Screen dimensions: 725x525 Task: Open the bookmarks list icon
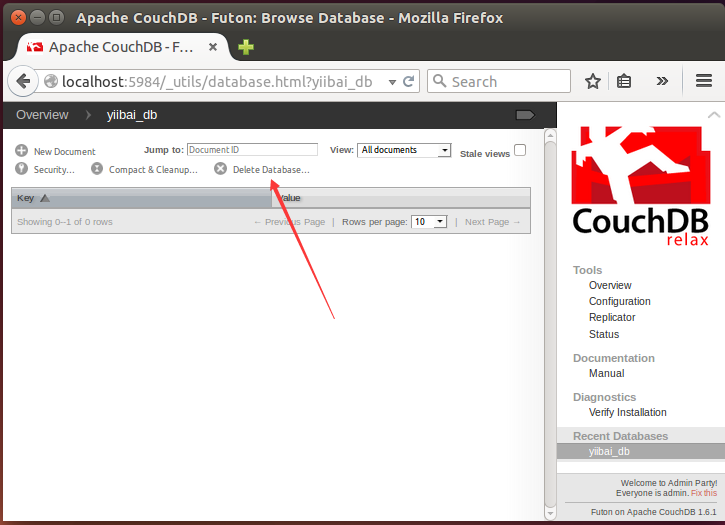[624, 82]
